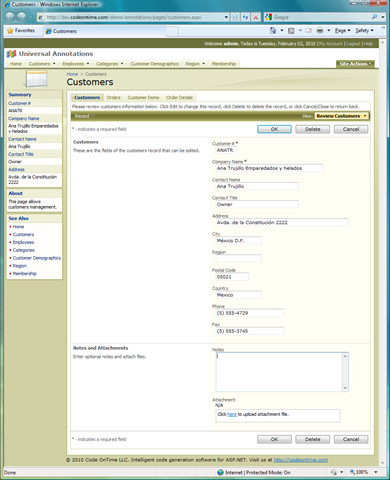Click the top Delete button
This screenshot has height=480, width=390.
[313, 129]
